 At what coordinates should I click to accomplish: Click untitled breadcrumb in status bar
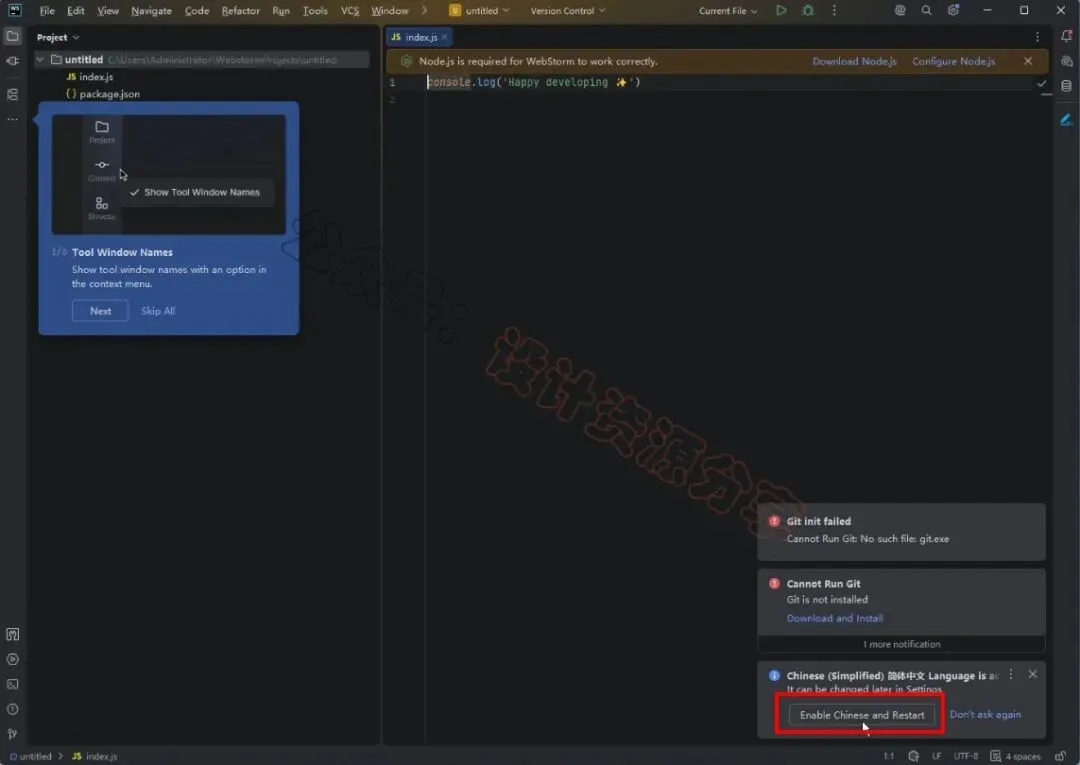click(x=31, y=756)
